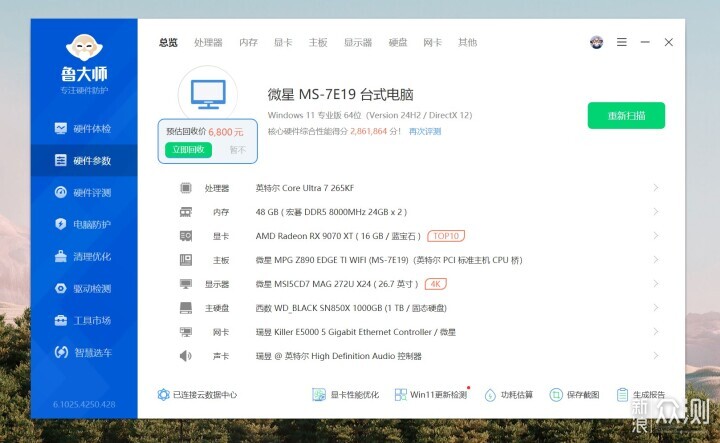Switch to the 处理器 tab
720x443 pixels.
point(208,43)
